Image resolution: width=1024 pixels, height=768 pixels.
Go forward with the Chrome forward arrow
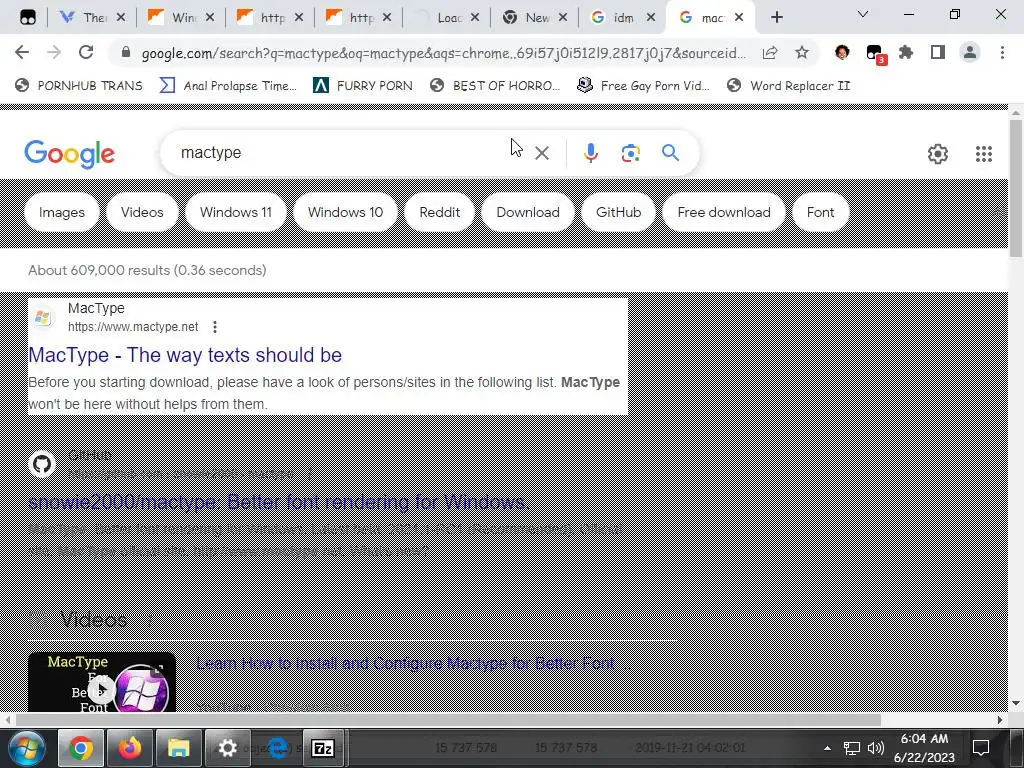[54, 52]
